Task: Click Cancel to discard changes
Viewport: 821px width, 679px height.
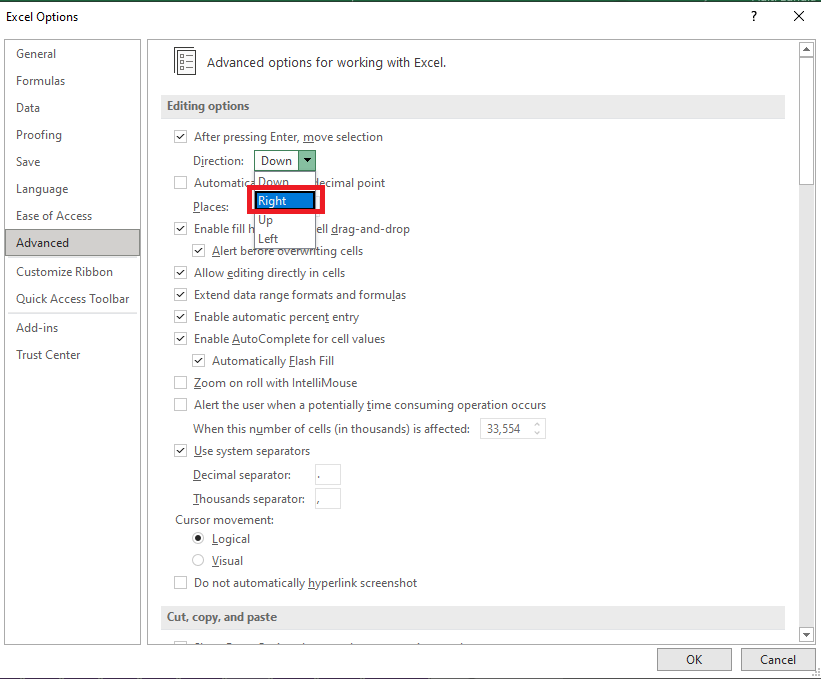Action: (x=778, y=660)
